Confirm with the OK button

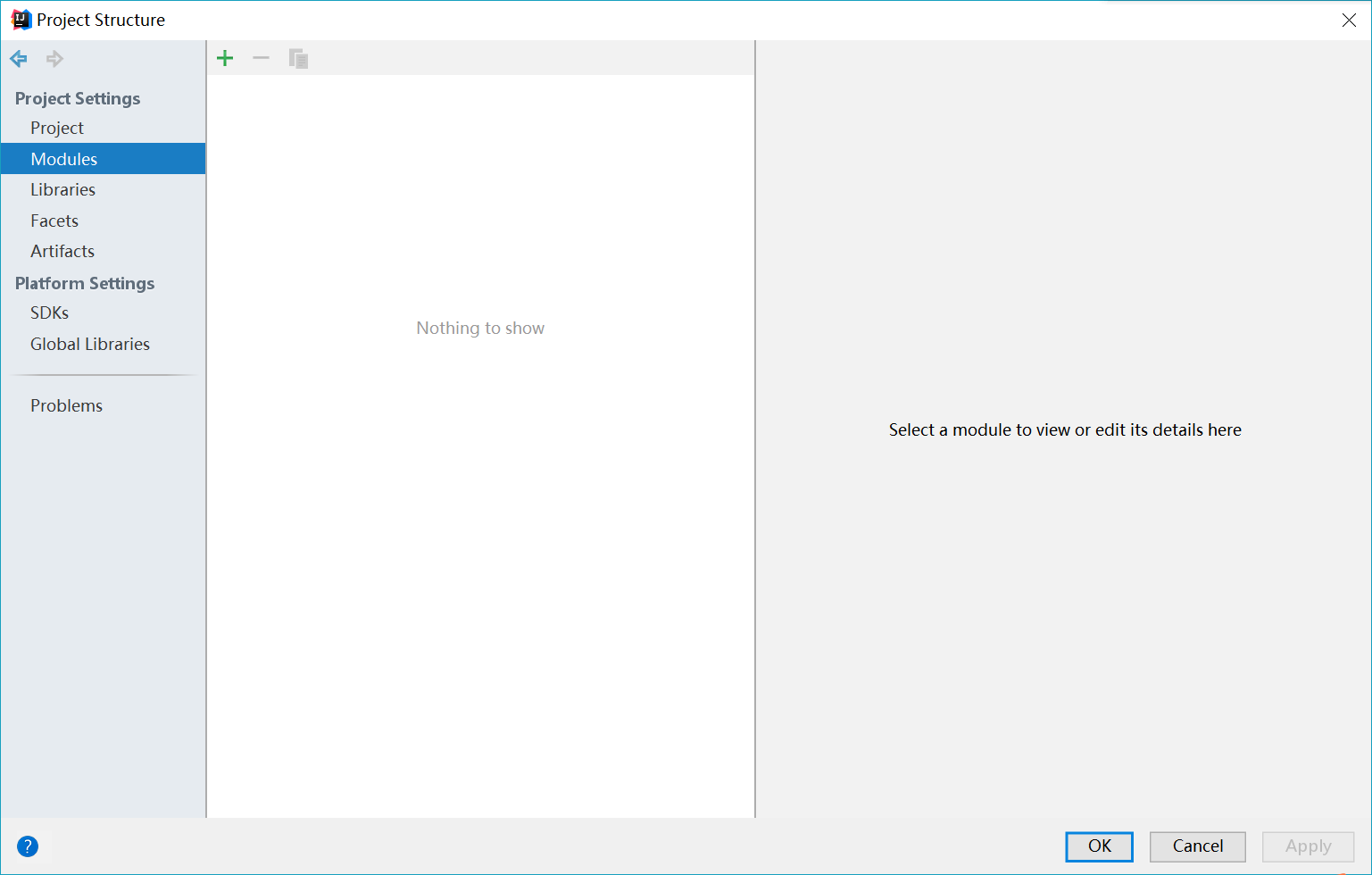coord(1099,846)
